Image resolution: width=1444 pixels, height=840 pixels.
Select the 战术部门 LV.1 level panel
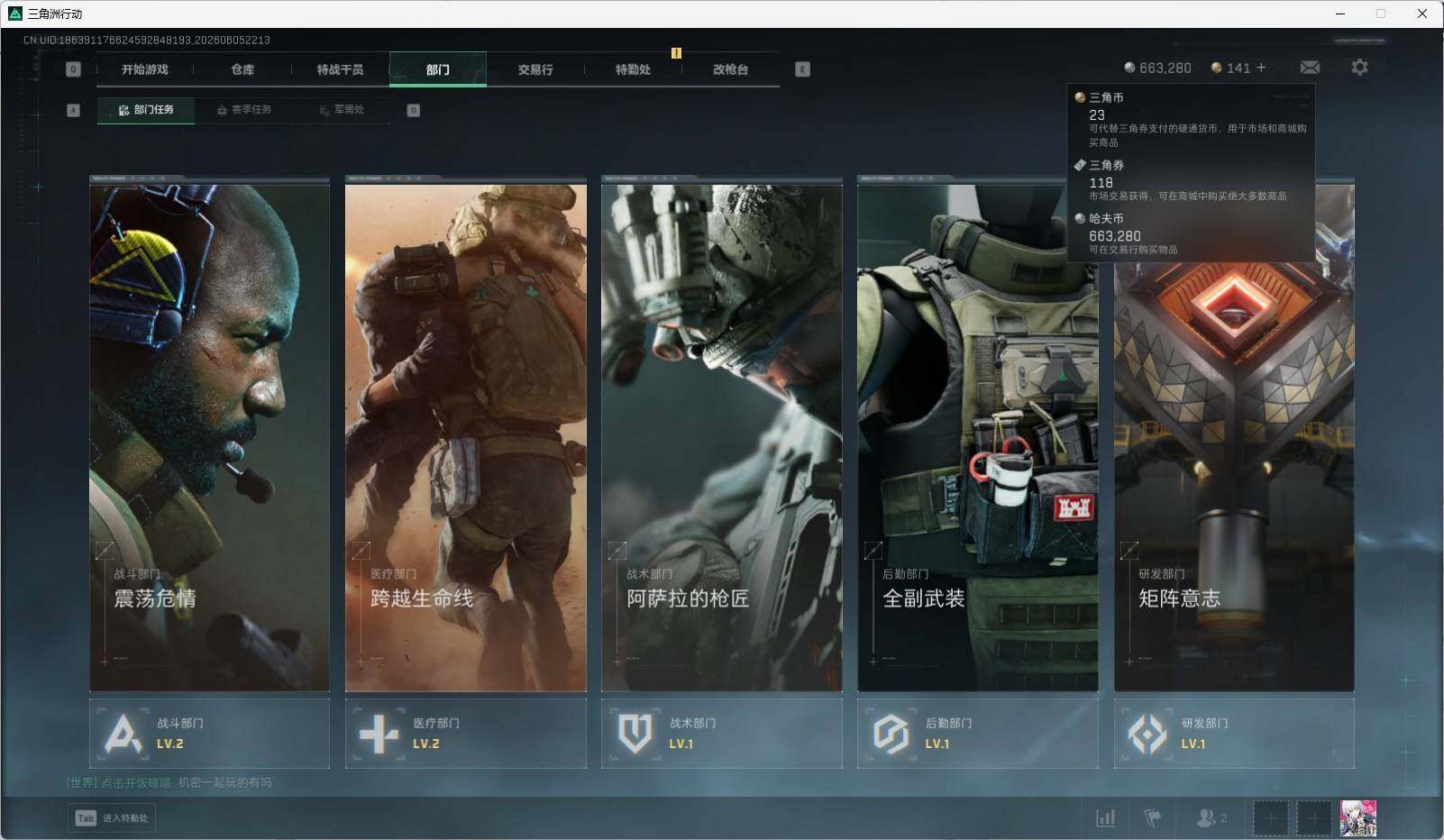722,734
